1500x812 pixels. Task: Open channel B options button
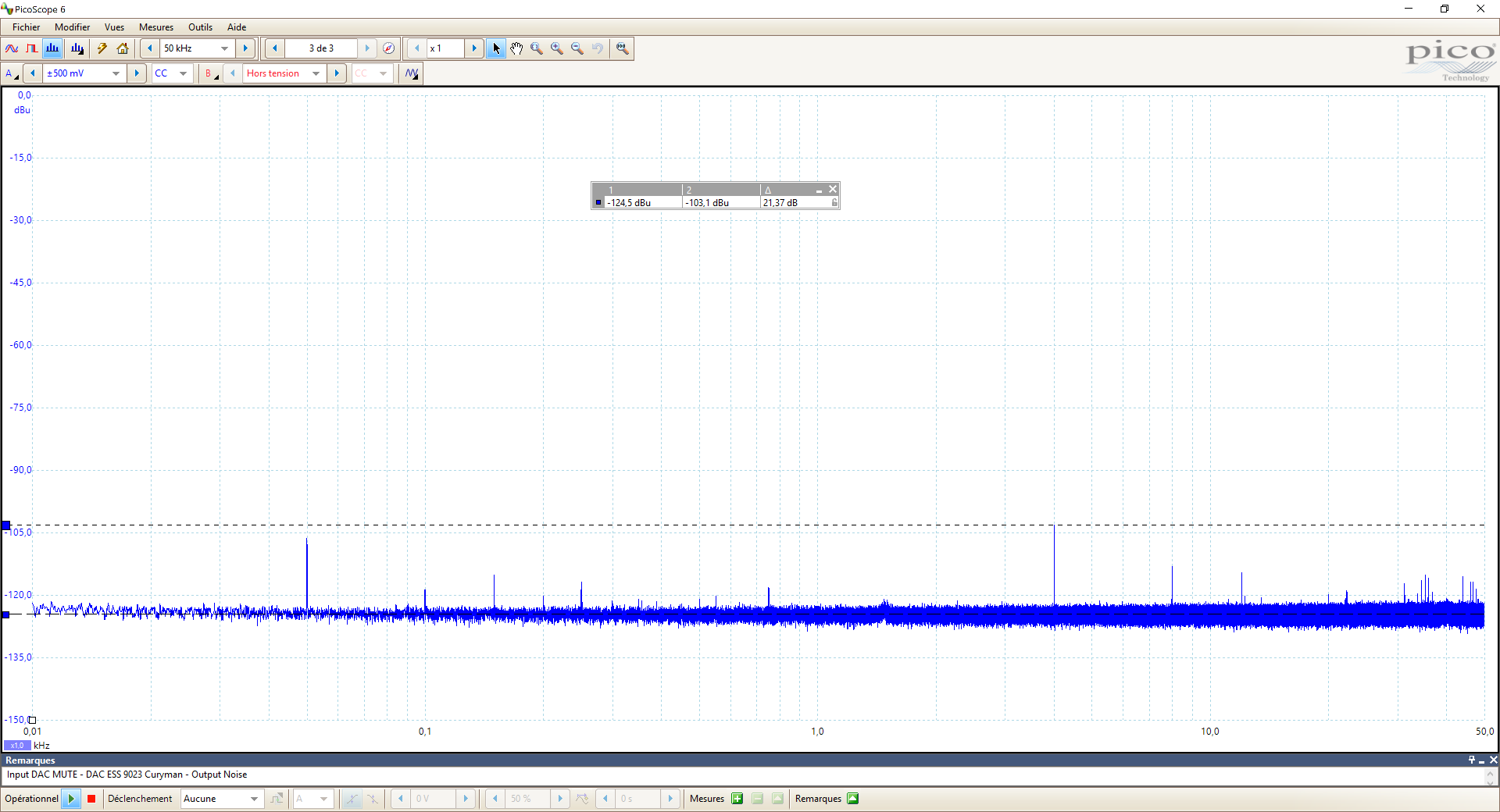coord(211,73)
